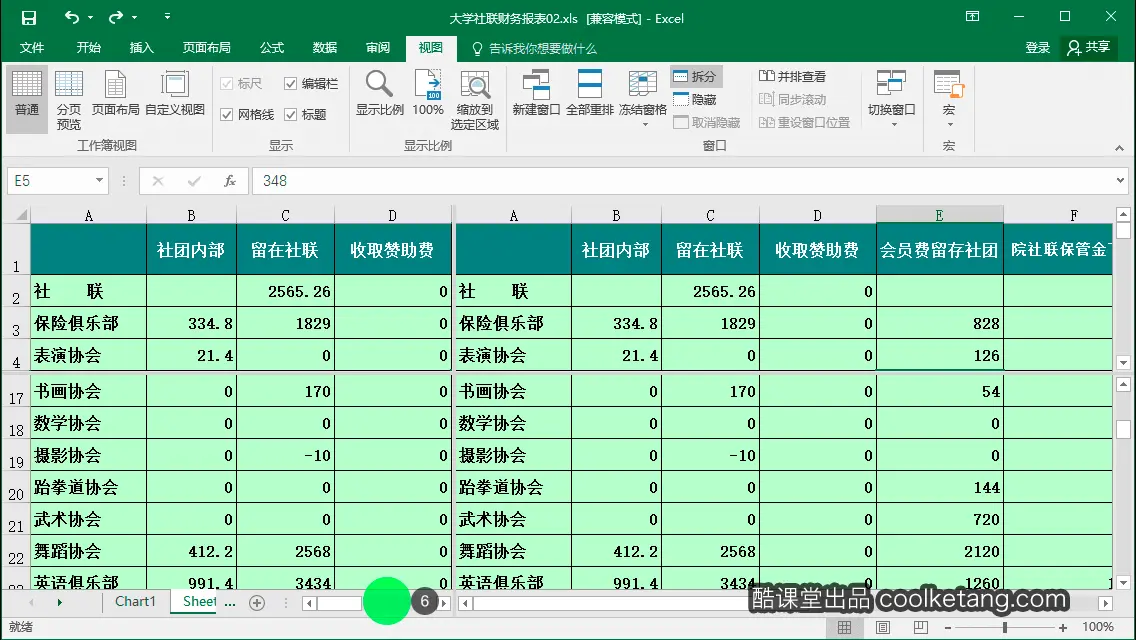This screenshot has height=640, width=1136.
Task: Switch to the 公式 tab
Action: pyautogui.click(x=272, y=48)
